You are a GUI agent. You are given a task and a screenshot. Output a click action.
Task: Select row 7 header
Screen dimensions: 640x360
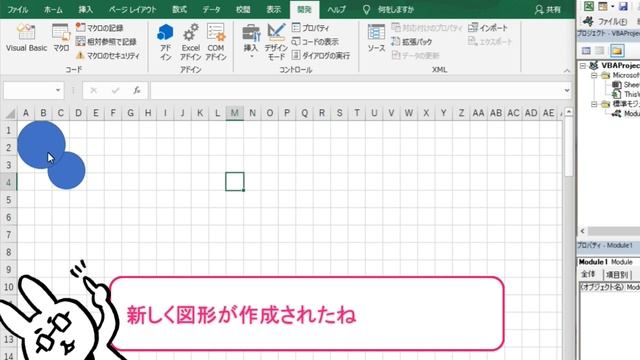[9, 234]
